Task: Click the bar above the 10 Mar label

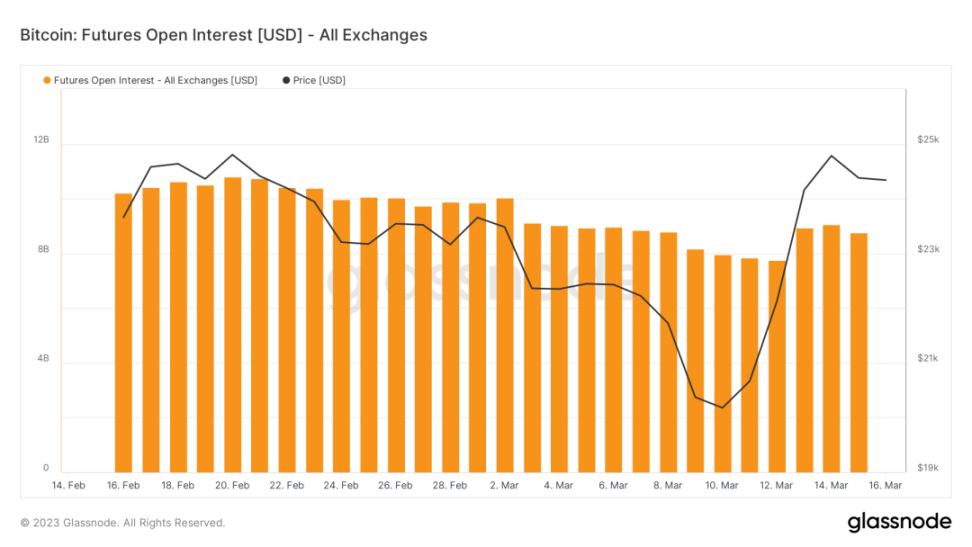Action: tap(723, 363)
